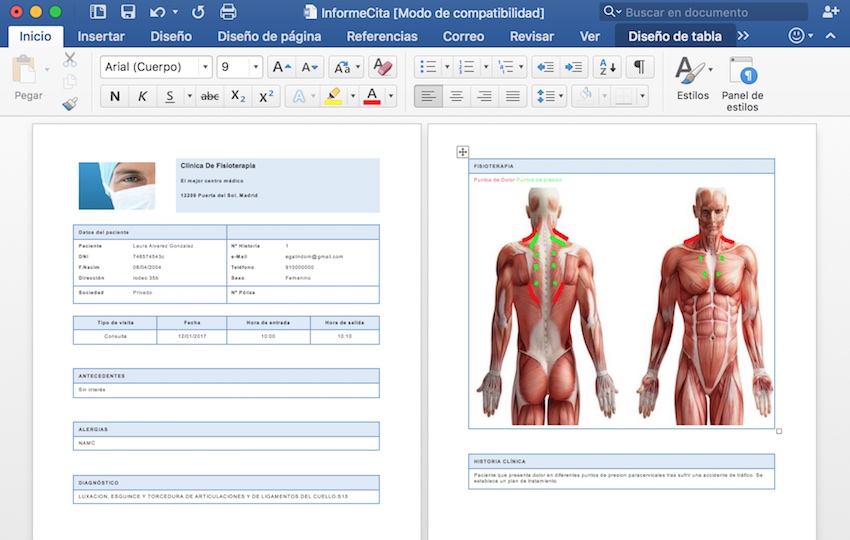The image size is (850, 540).
Task: Click the Pegar paste button
Action: (x=28, y=80)
